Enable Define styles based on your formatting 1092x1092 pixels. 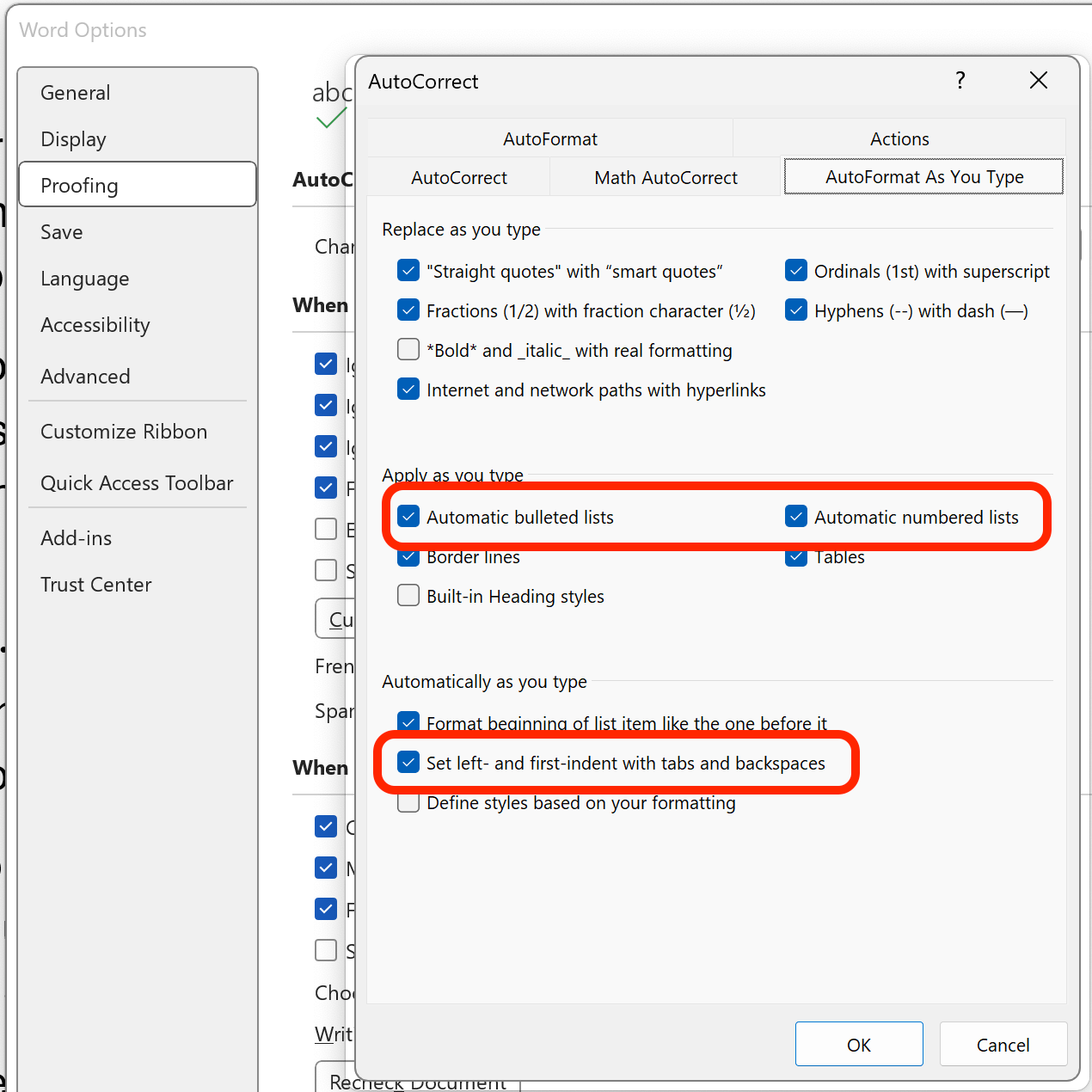tap(408, 801)
